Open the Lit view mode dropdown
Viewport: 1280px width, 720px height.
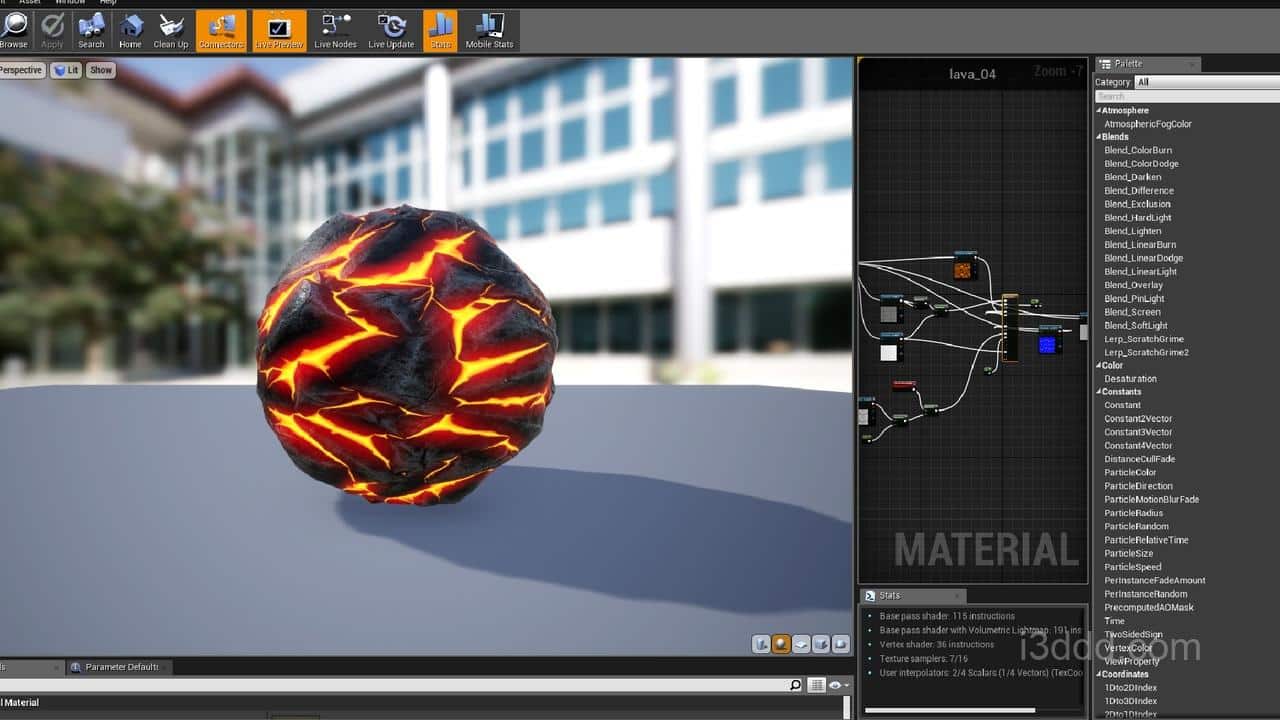pyautogui.click(x=67, y=70)
